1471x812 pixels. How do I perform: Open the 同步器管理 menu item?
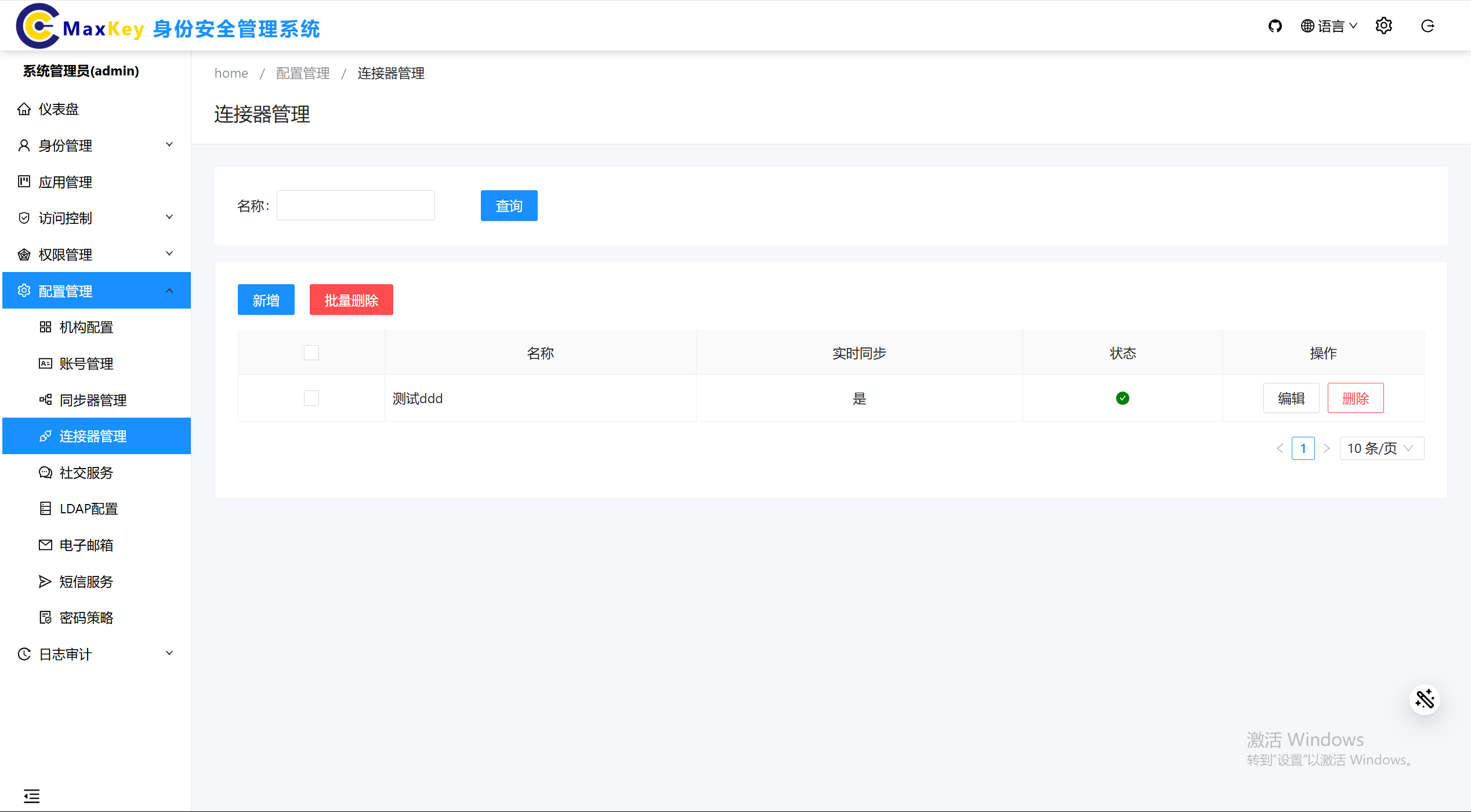93,400
